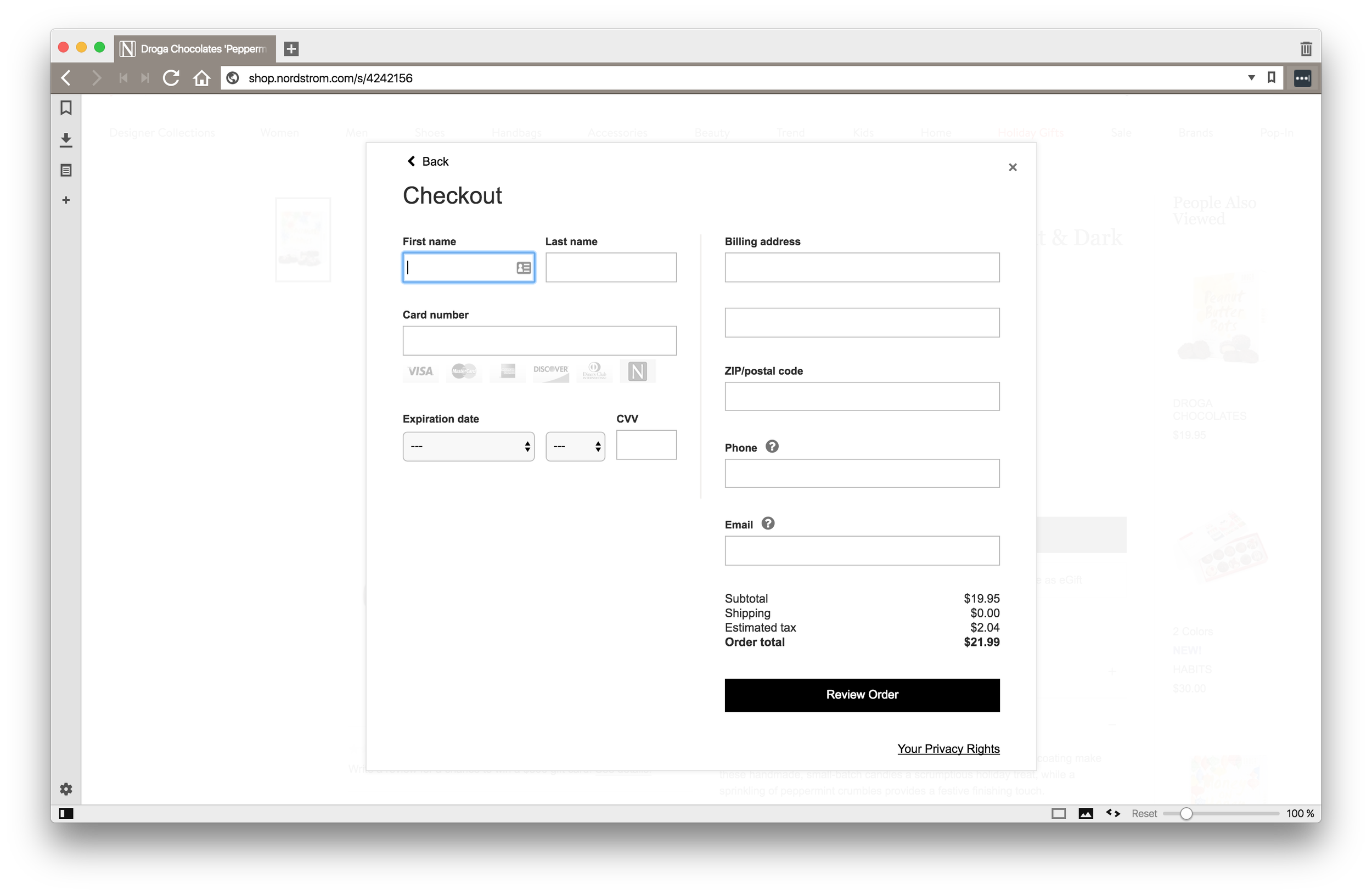This screenshot has height=895, width=1372.
Task: Open the downloads panel in sidebar
Action: (x=66, y=139)
